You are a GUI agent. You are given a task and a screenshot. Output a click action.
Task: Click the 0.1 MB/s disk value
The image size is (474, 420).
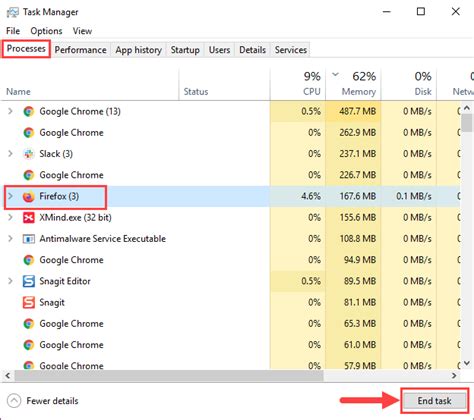tap(414, 196)
